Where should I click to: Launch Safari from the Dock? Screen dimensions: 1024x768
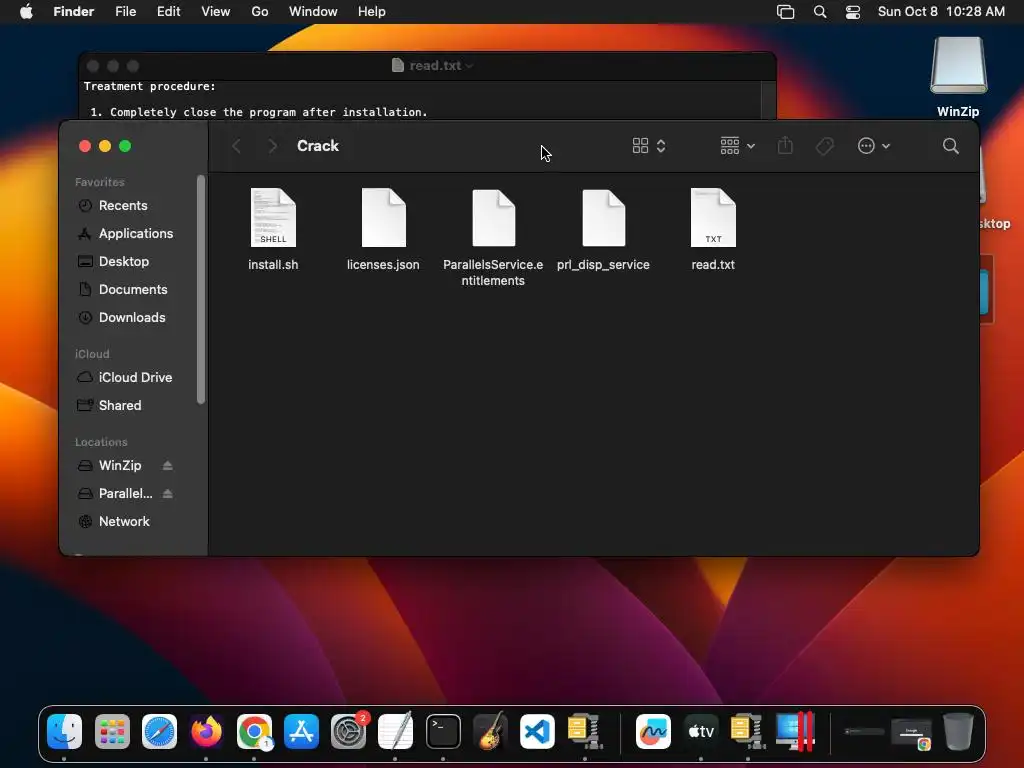159,731
